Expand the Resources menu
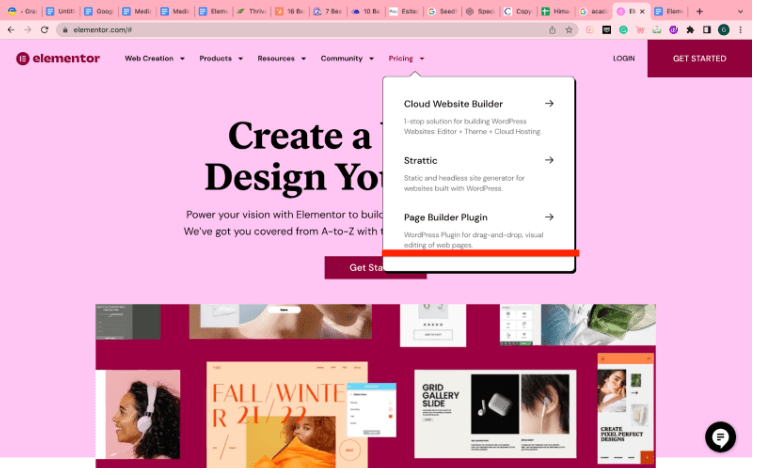Image resolution: width=757 pixels, height=475 pixels. (x=281, y=58)
